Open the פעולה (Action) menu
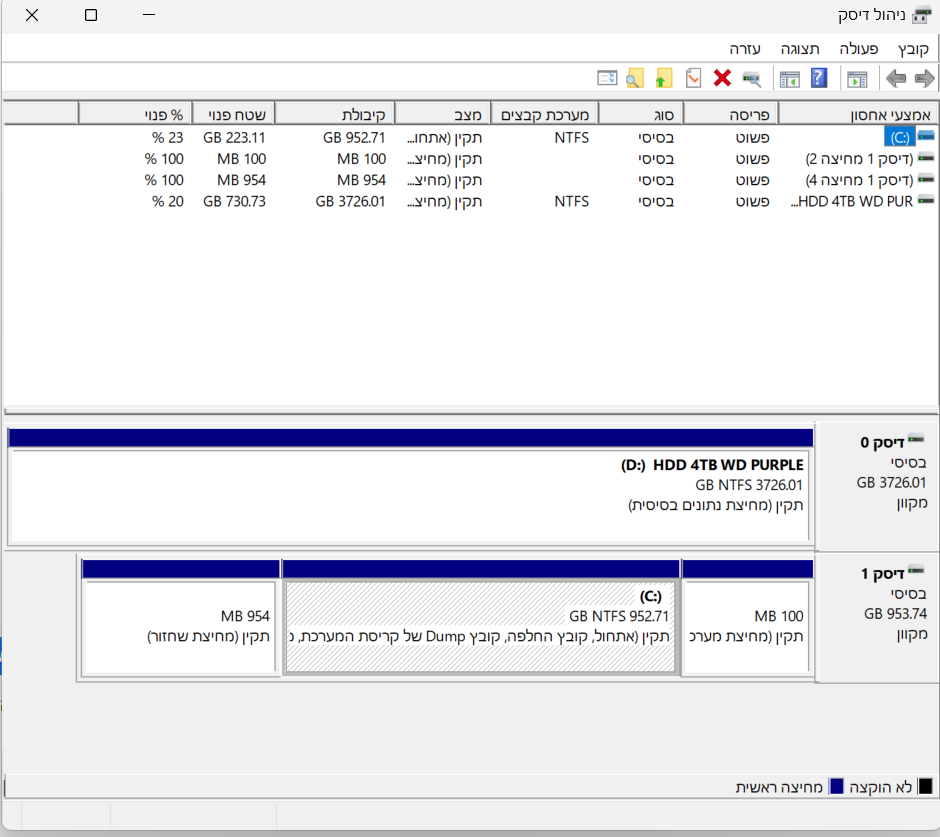Image resolution: width=940 pixels, height=837 pixels. pos(858,48)
